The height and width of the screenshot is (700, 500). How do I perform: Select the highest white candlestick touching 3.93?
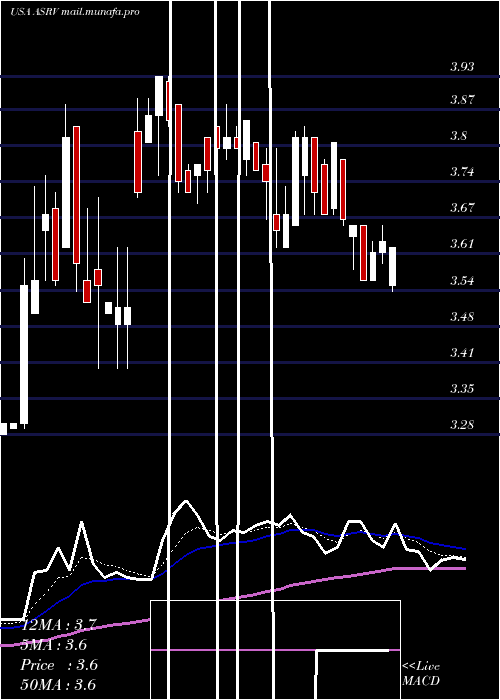(x=159, y=96)
